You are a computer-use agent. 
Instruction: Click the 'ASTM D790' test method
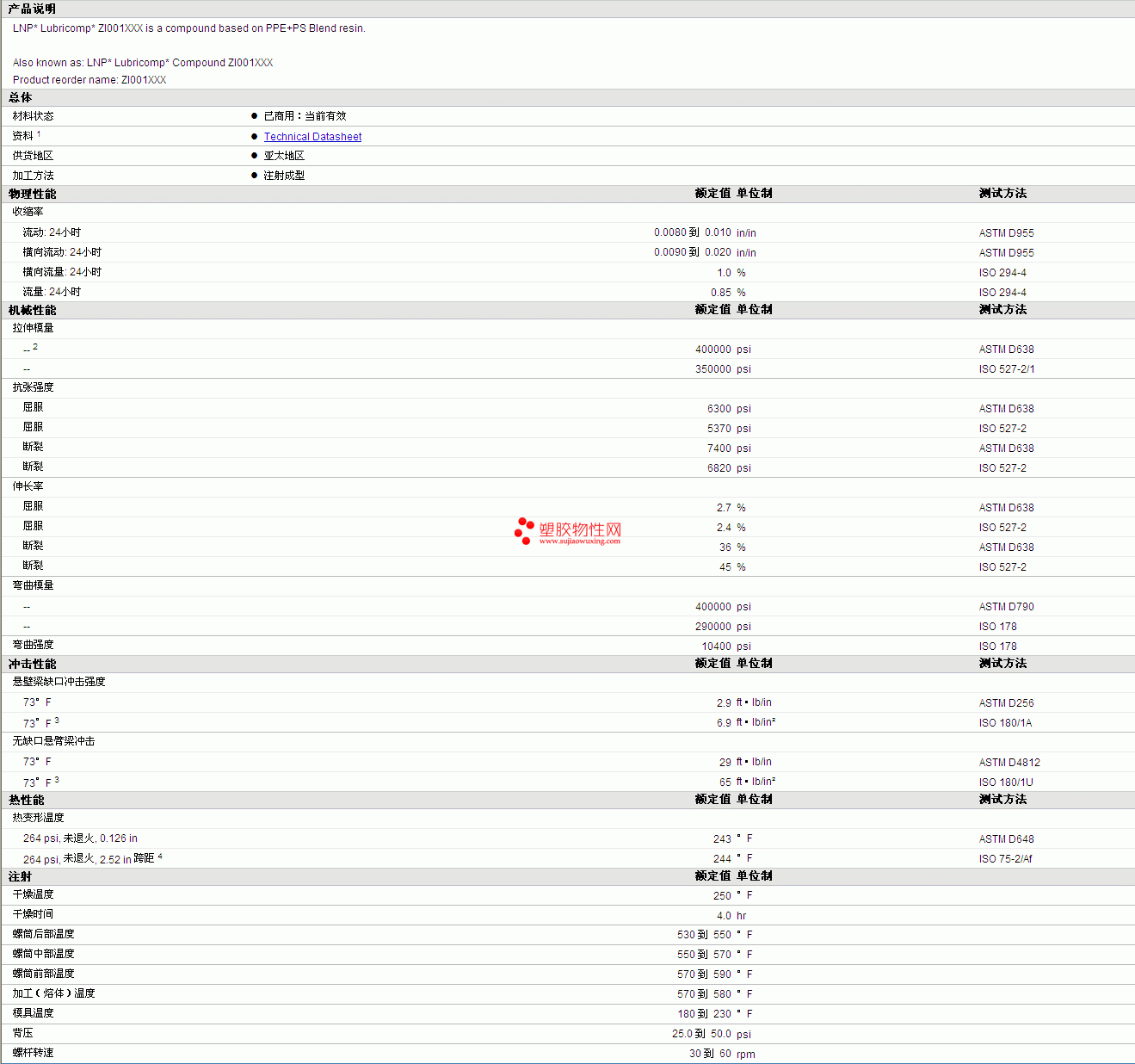pyautogui.click(x=1007, y=607)
